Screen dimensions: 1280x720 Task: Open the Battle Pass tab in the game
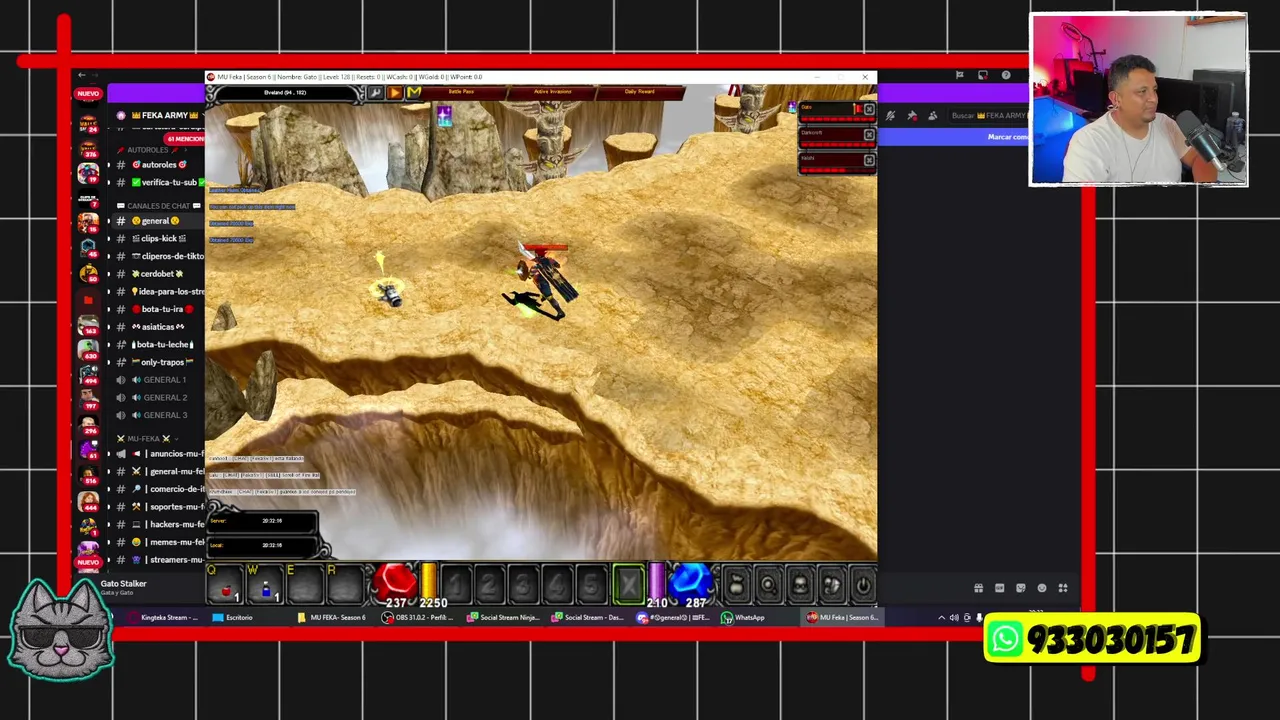coord(461,92)
